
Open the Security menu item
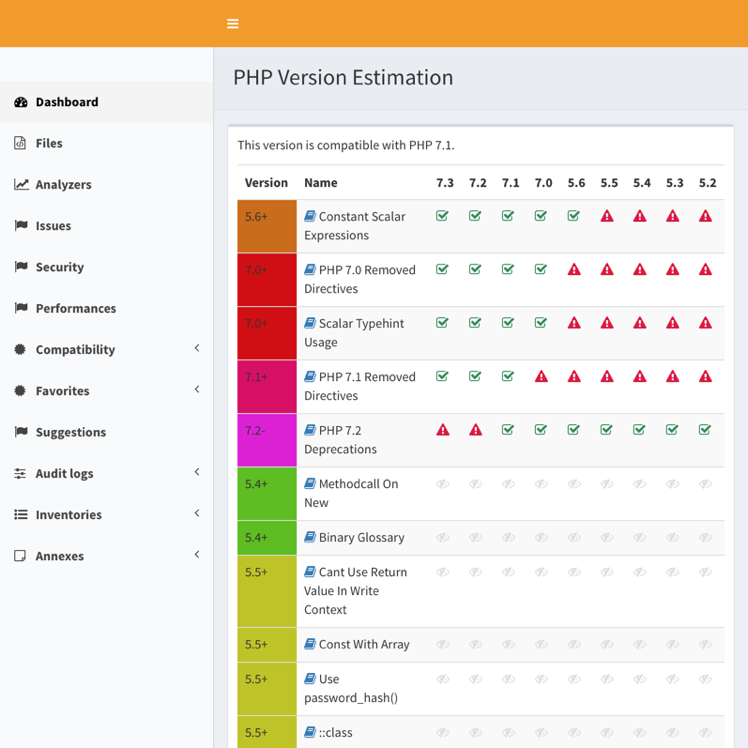(x=106, y=267)
